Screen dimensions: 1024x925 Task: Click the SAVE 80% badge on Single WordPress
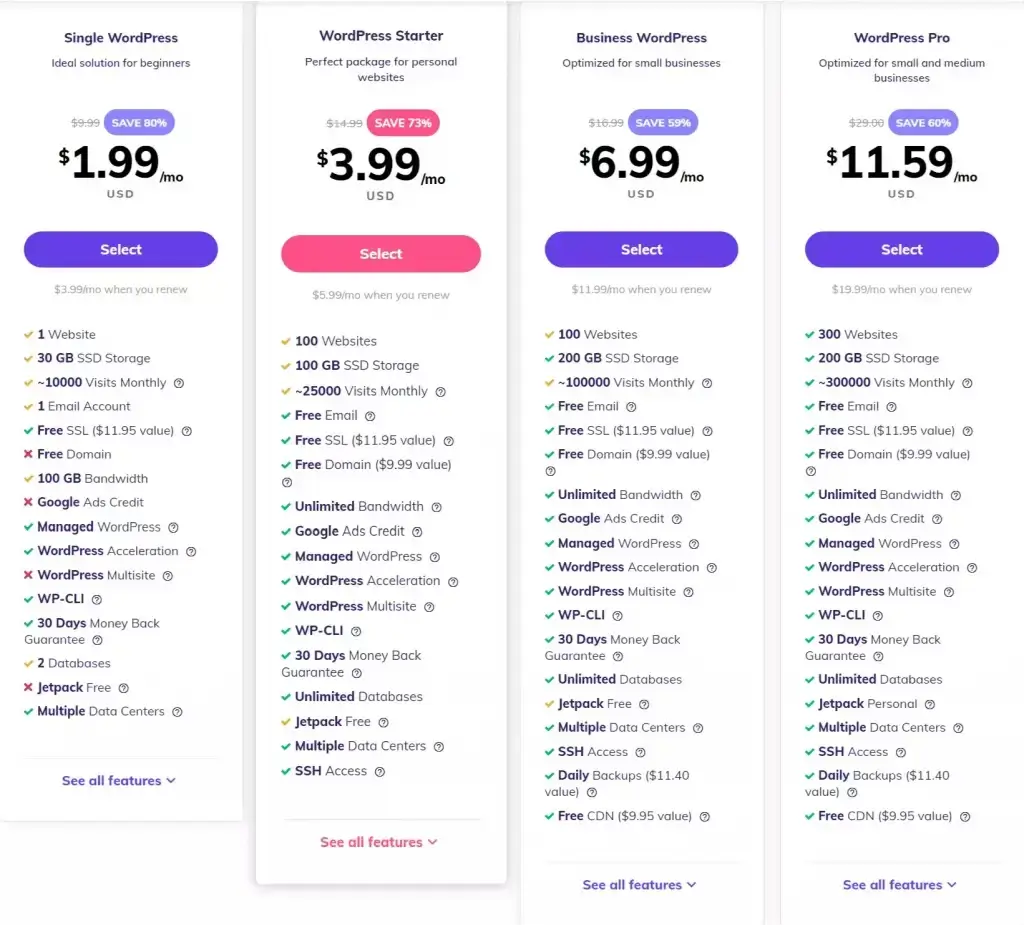click(140, 121)
